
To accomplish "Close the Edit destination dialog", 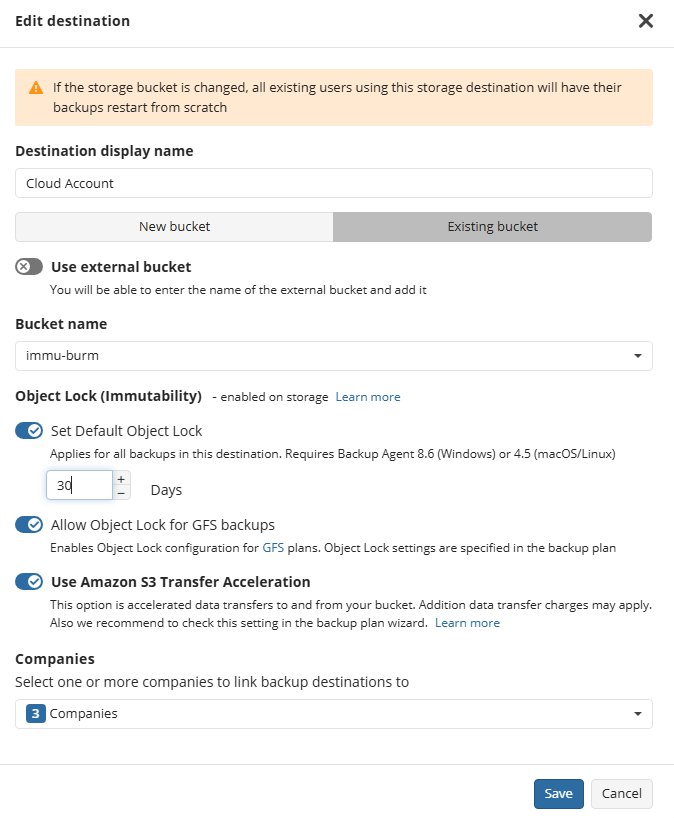I will click(x=646, y=21).
